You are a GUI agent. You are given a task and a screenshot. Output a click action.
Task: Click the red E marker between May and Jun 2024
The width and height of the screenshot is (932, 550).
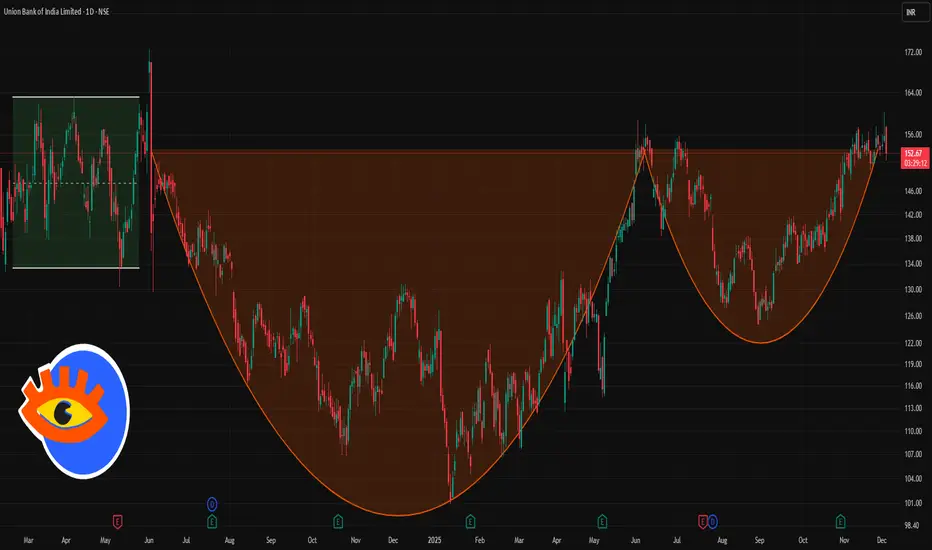pyautogui.click(x=118, y=522)
